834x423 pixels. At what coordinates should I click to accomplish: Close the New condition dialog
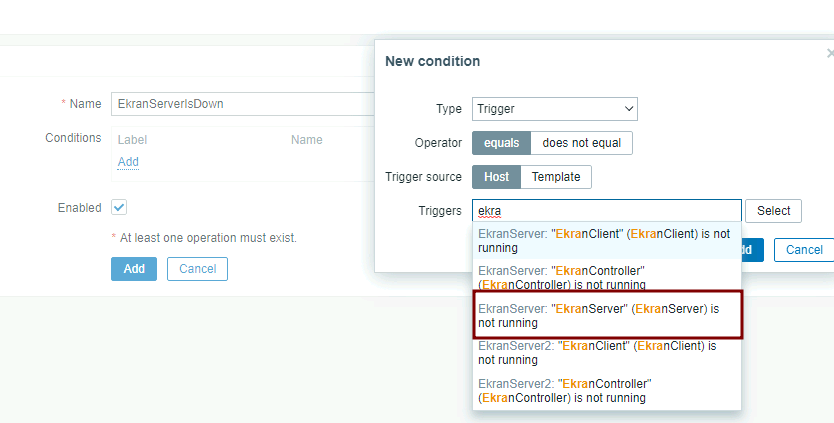point(829,54)
